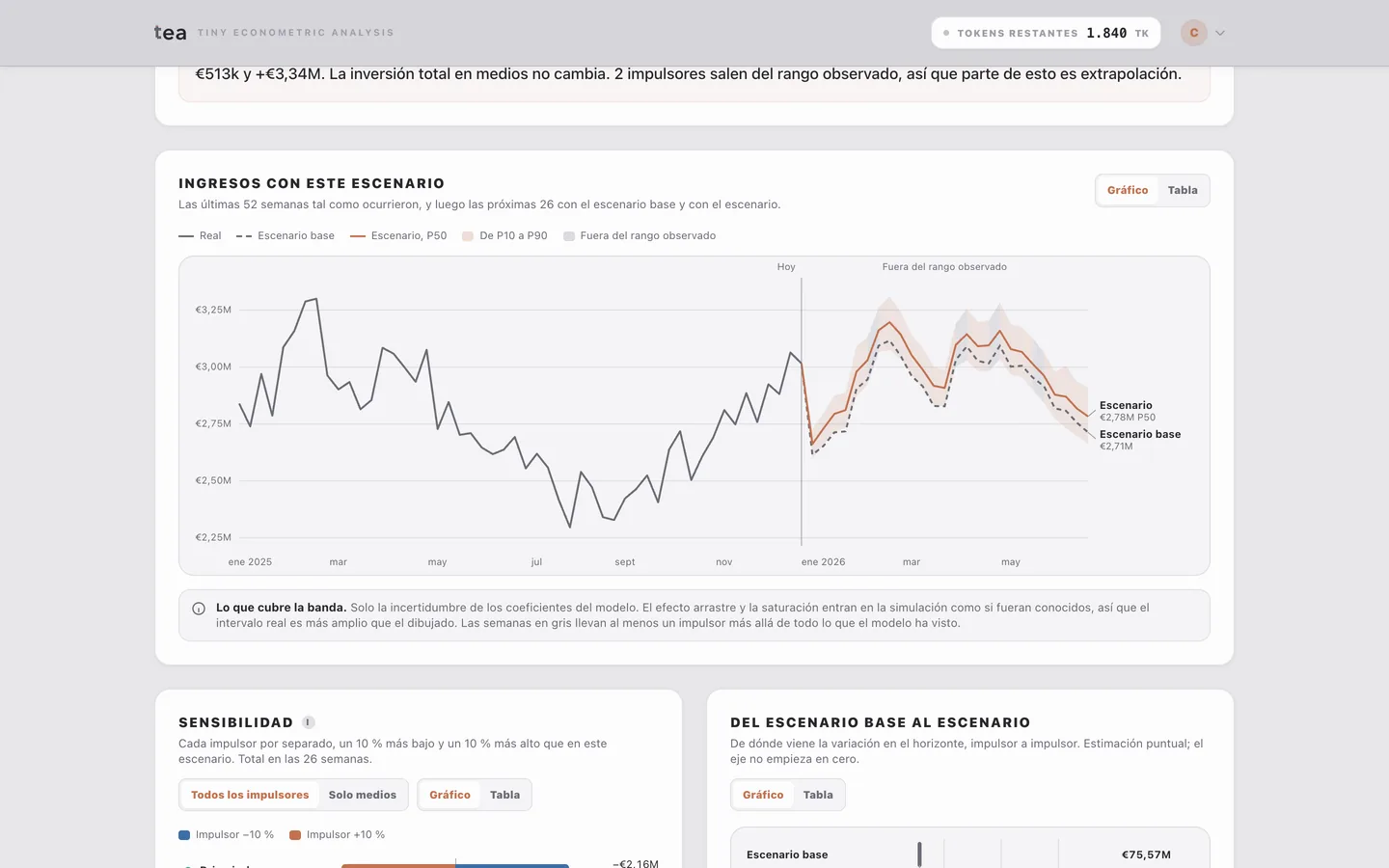Screen dimensions: 1389x868
Task: Click the €2,25M y-axis label
Action: click(x=213, y=537)
